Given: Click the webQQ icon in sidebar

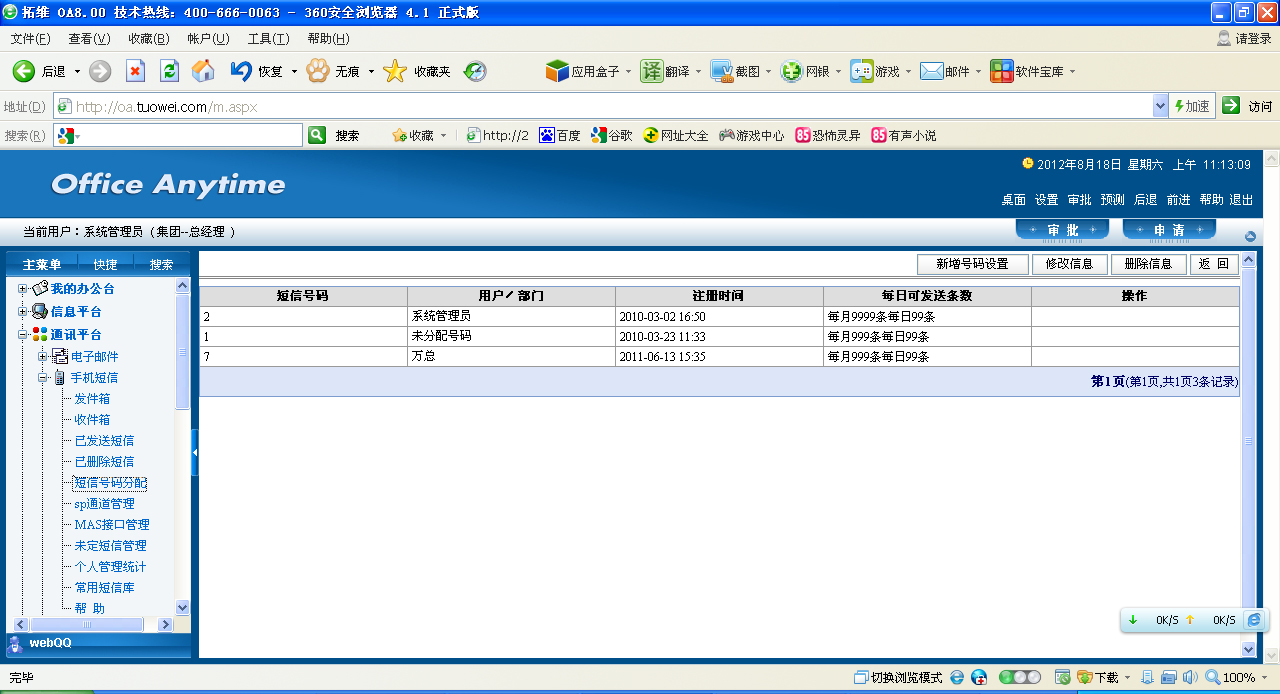Looking at the screenshot, I should tap(16, 644).
